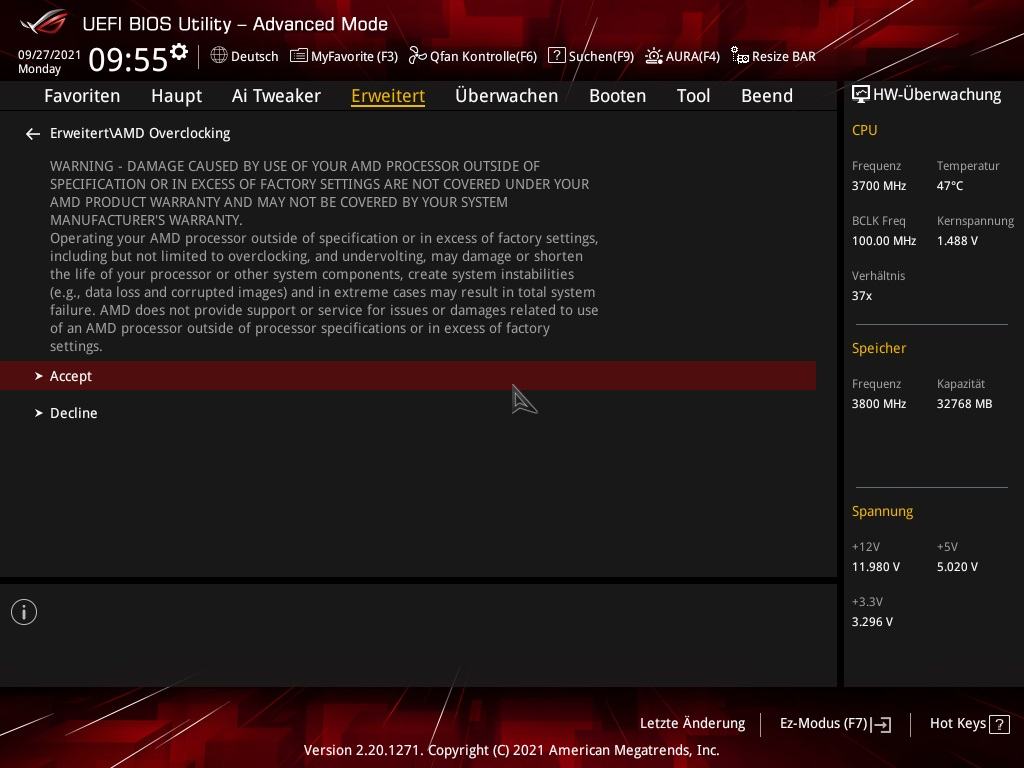Click the Qfan fan icon
The height and width of the screenshot is (768, 1024).
(x=417, y=56)
